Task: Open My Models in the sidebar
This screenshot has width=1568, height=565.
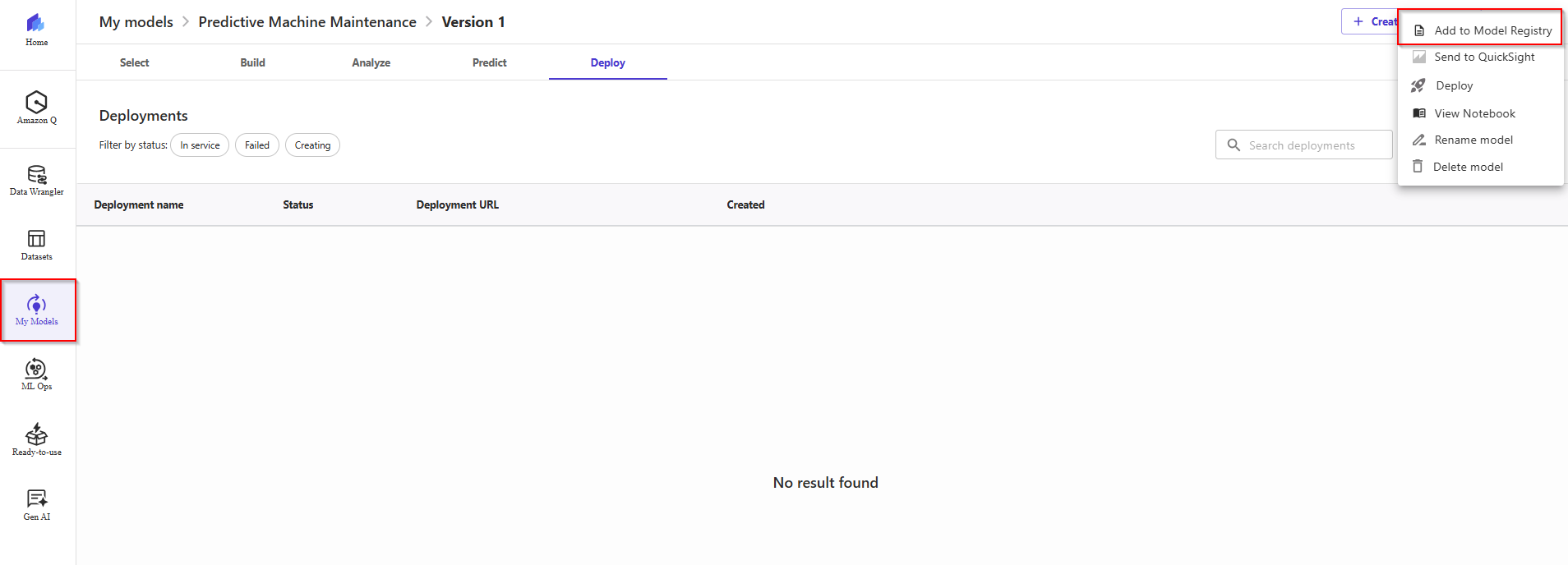Action: (37, 310)
